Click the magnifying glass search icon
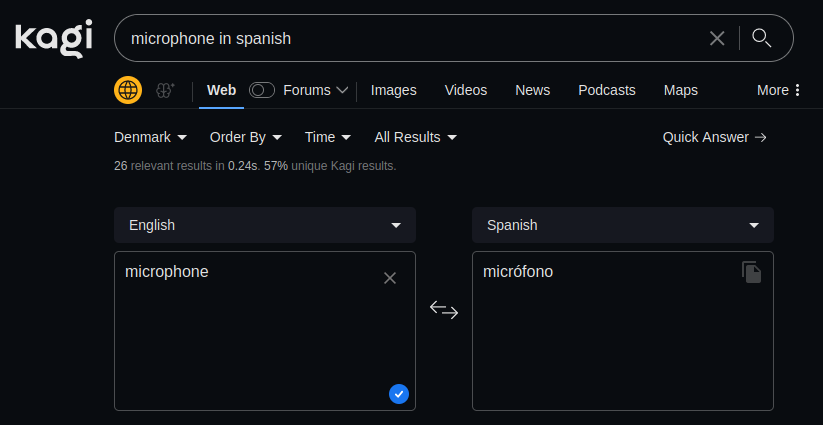Viewport: 823px width, 425px height. coord(762,38)
